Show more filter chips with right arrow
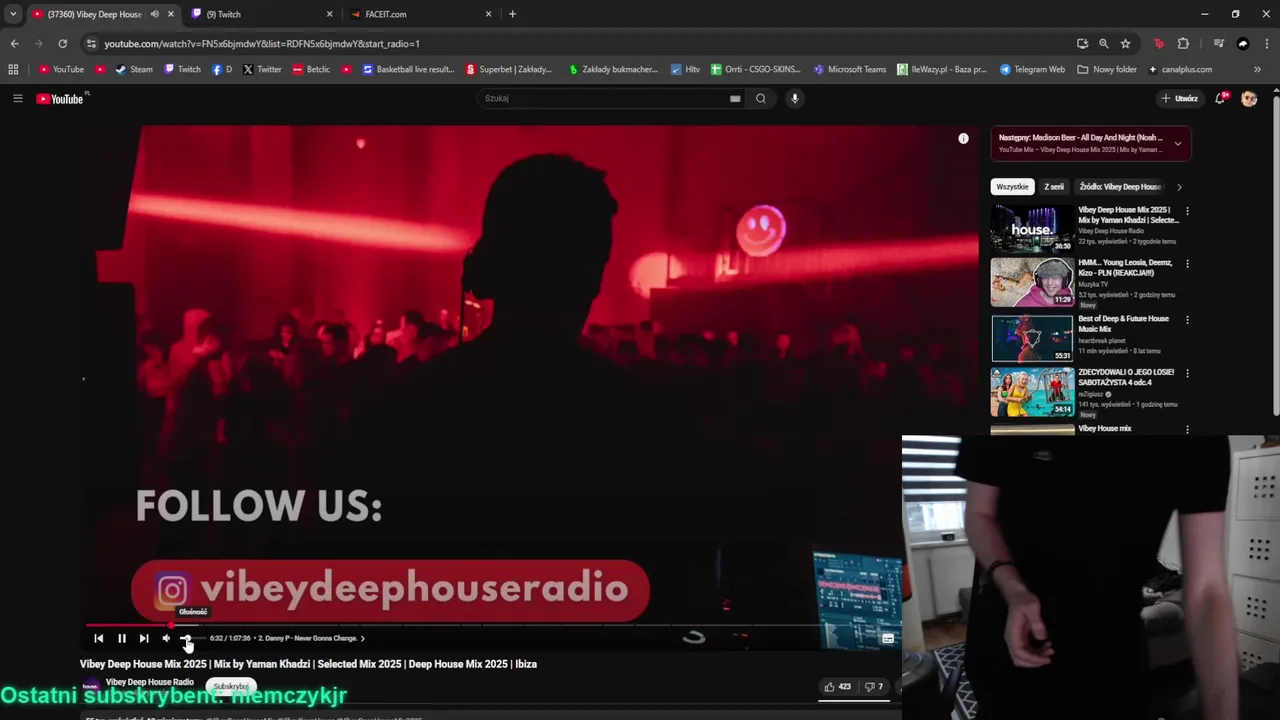The image size is (1280, 720). click(x=1179, y=187)
